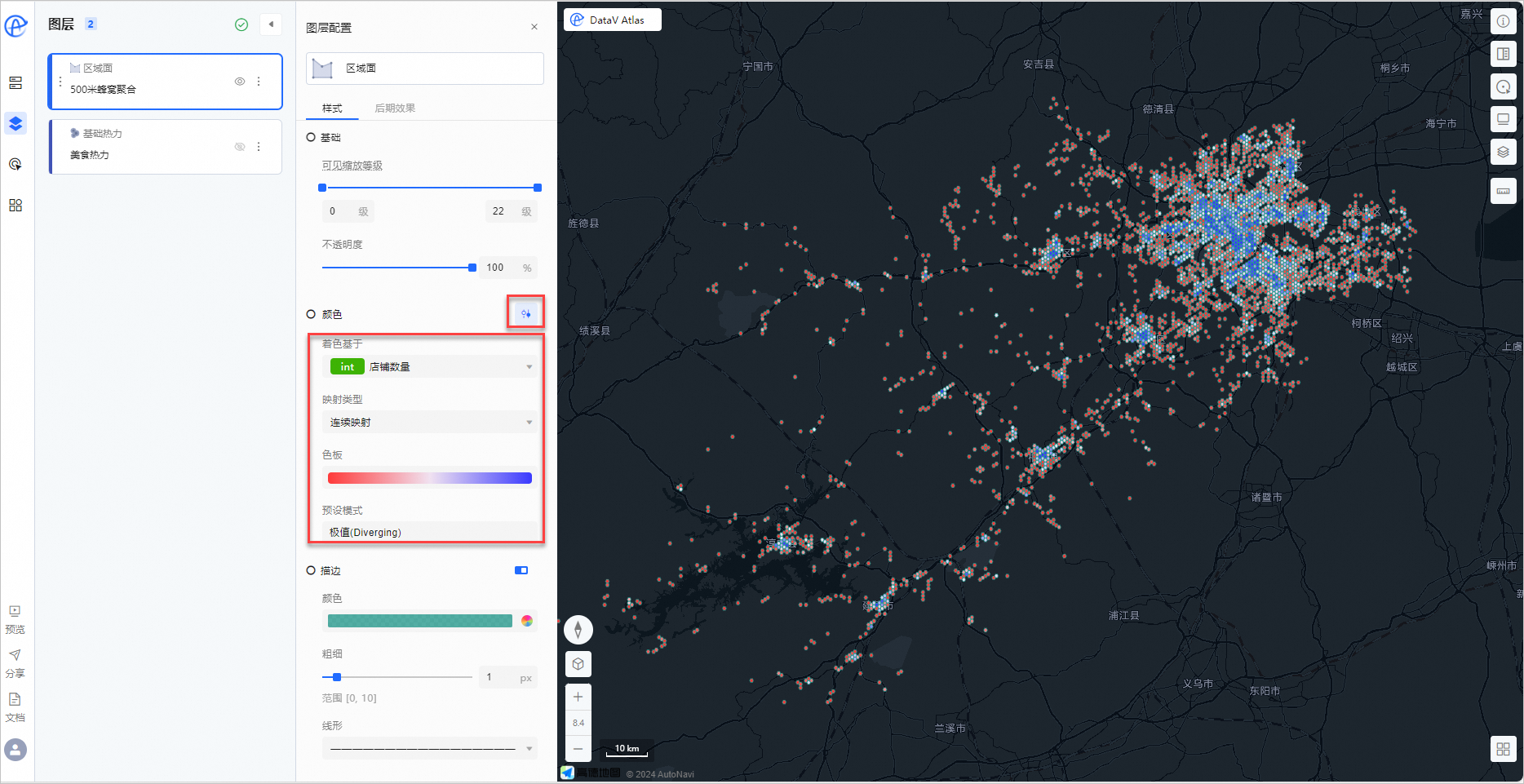The image size is (1524, 784).
Task: Click the opacity value field showing 100
Action: tap(508, 268)
